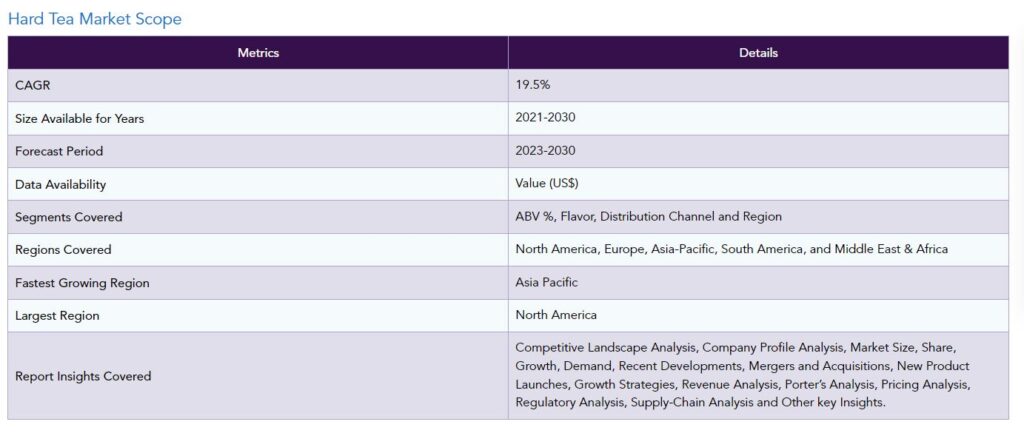This screenshot has height=433, width=1024.
Task: Click the 'Competitive Landscape Analysis' insights paragraph
Action: [743, 376]
